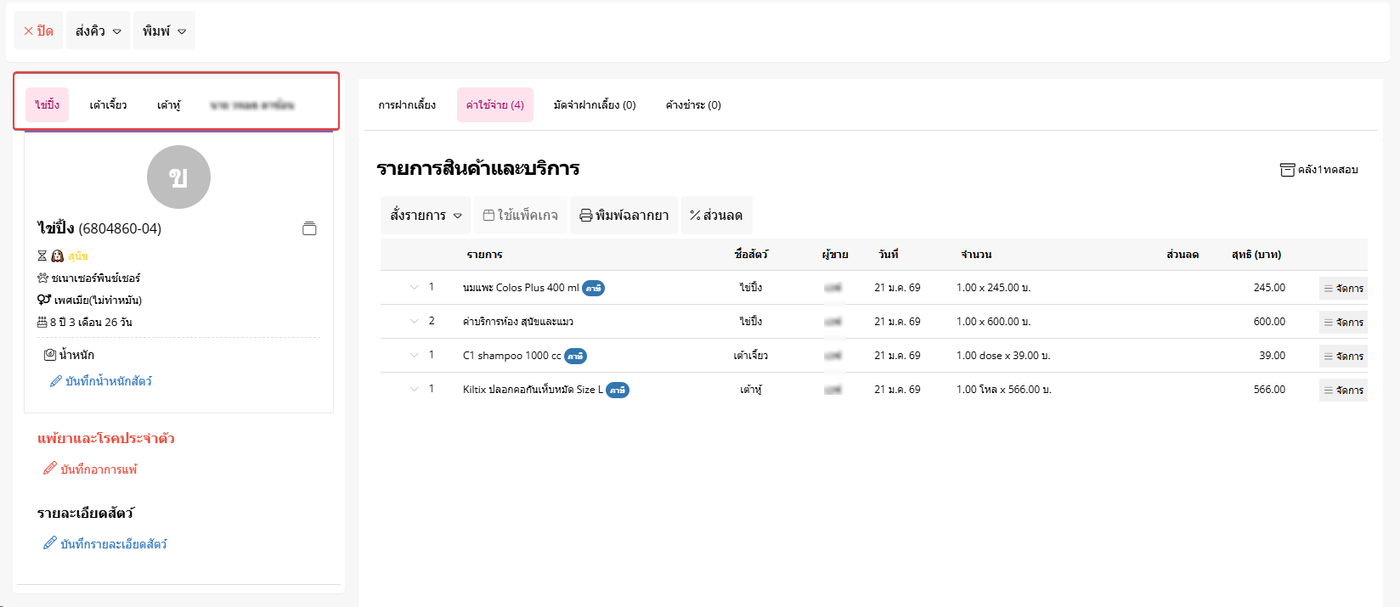Open the พิมพ์ dropdown in top bar

[x=164, y=31]
